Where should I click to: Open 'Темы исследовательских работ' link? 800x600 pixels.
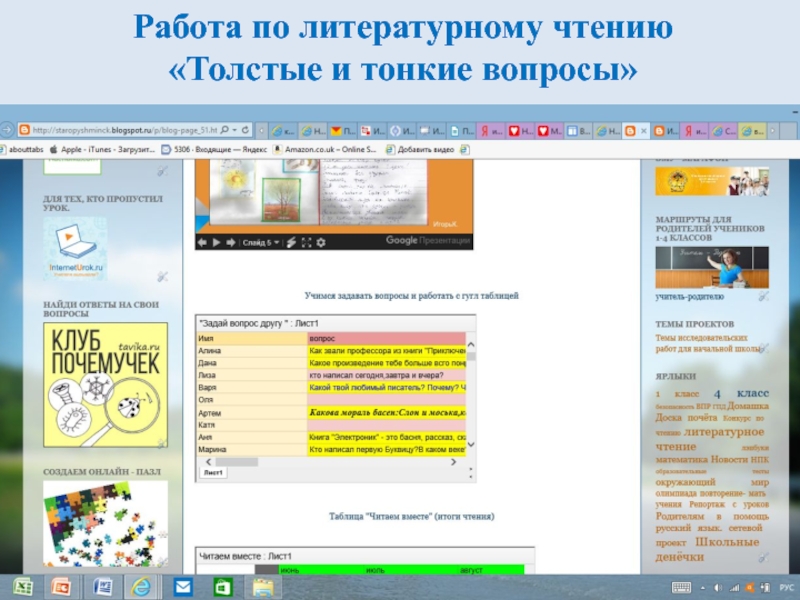tap(707, 343)
